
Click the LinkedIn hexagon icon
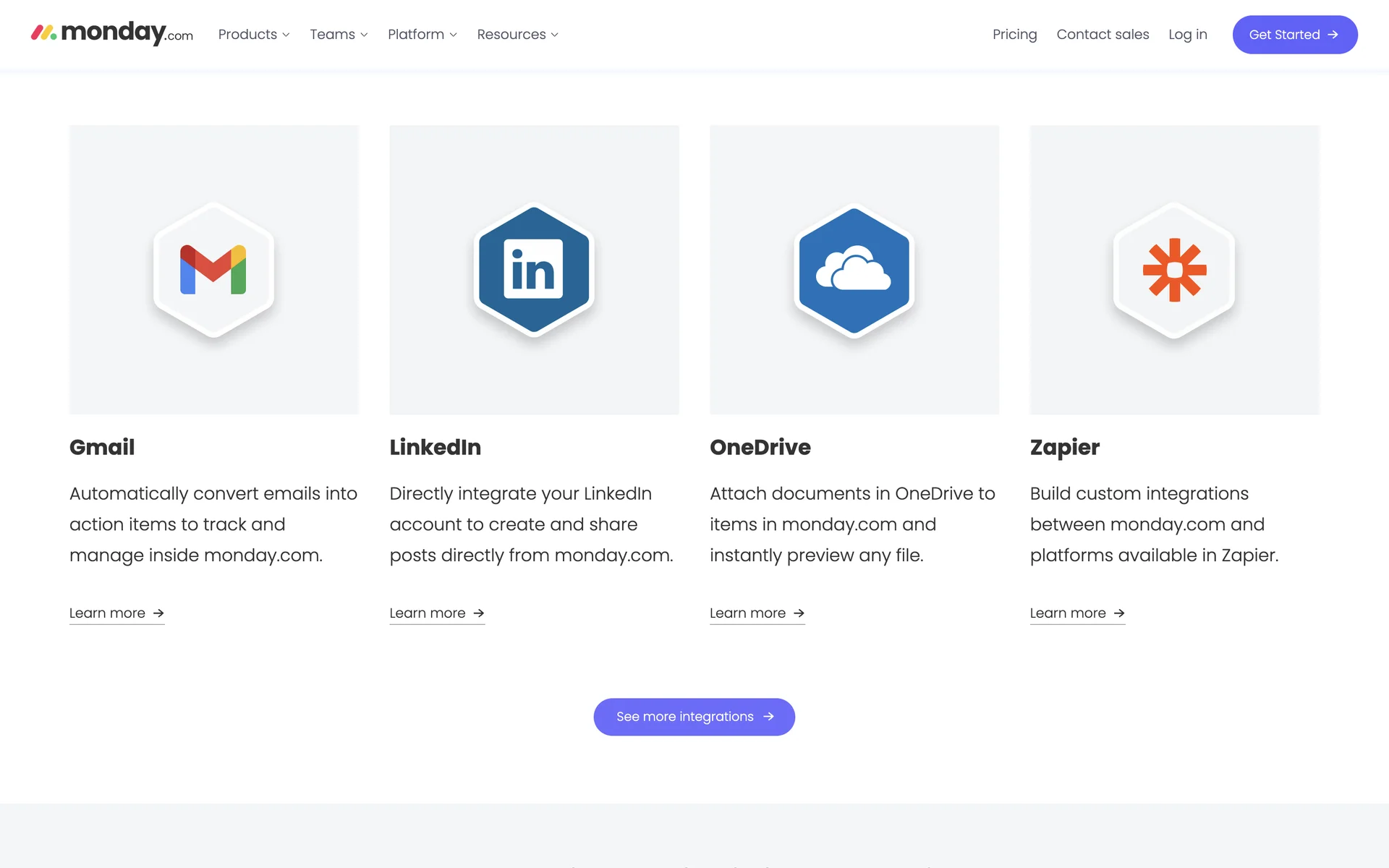534,270
